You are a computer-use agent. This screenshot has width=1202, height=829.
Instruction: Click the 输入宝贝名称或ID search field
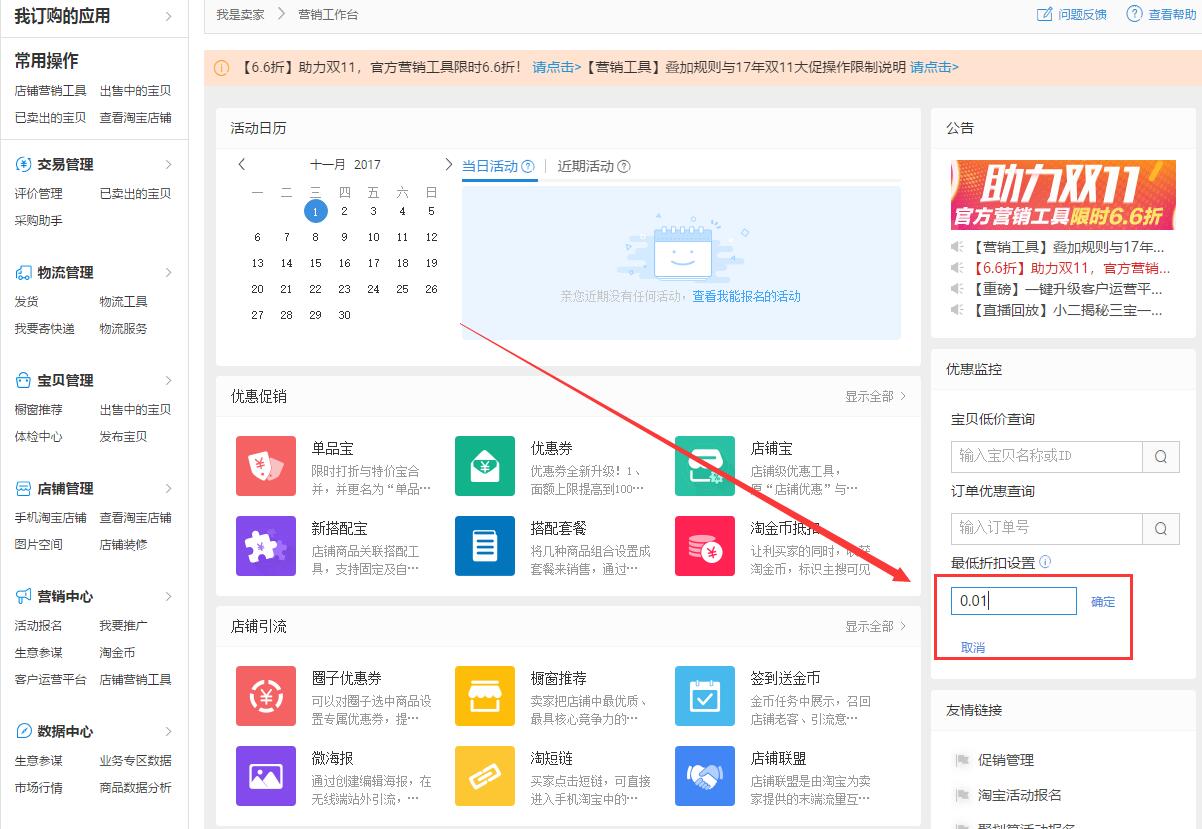coord(1046,456)
